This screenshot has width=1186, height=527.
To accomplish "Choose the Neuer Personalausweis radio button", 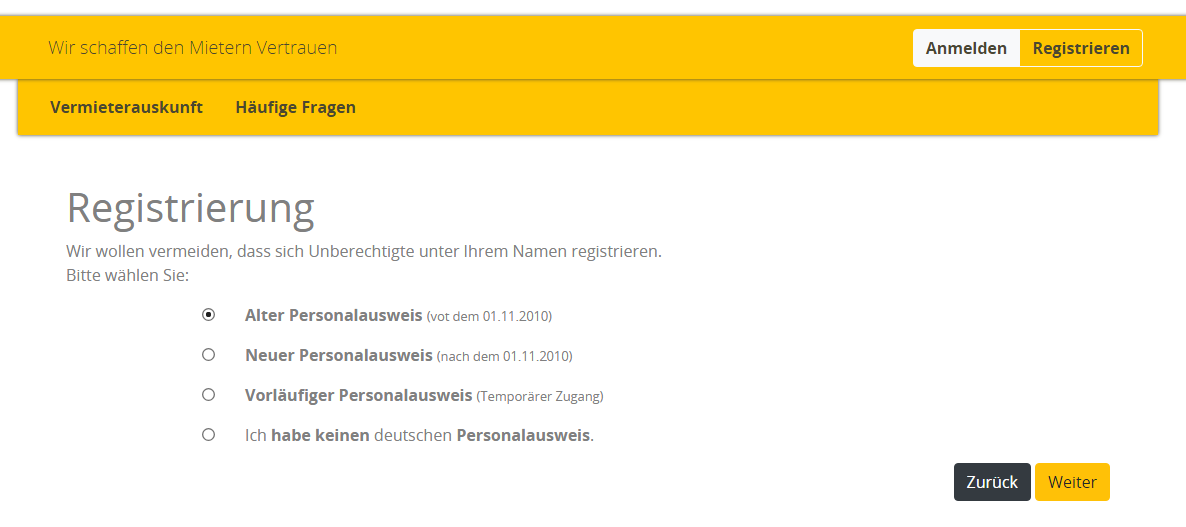I will coord(208,355).
